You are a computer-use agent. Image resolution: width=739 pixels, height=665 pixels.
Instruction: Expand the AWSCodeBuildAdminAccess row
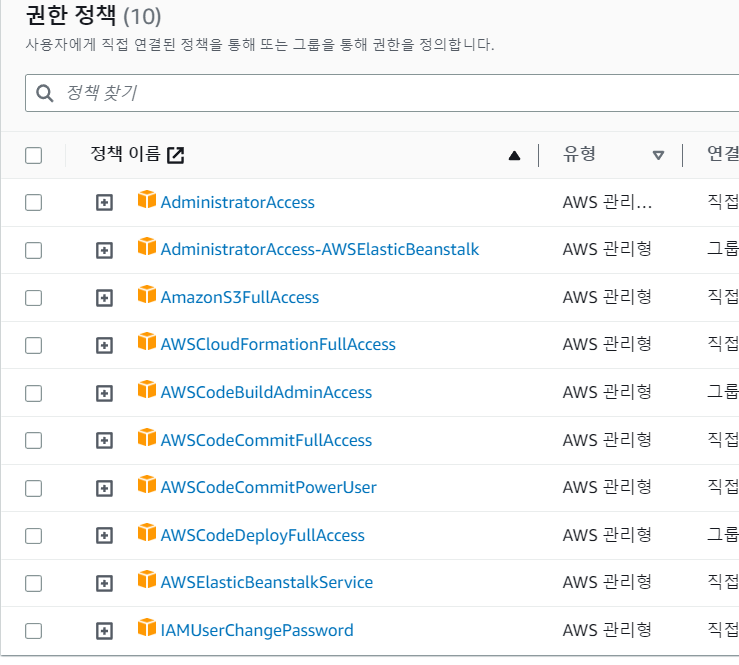[104, 393]
